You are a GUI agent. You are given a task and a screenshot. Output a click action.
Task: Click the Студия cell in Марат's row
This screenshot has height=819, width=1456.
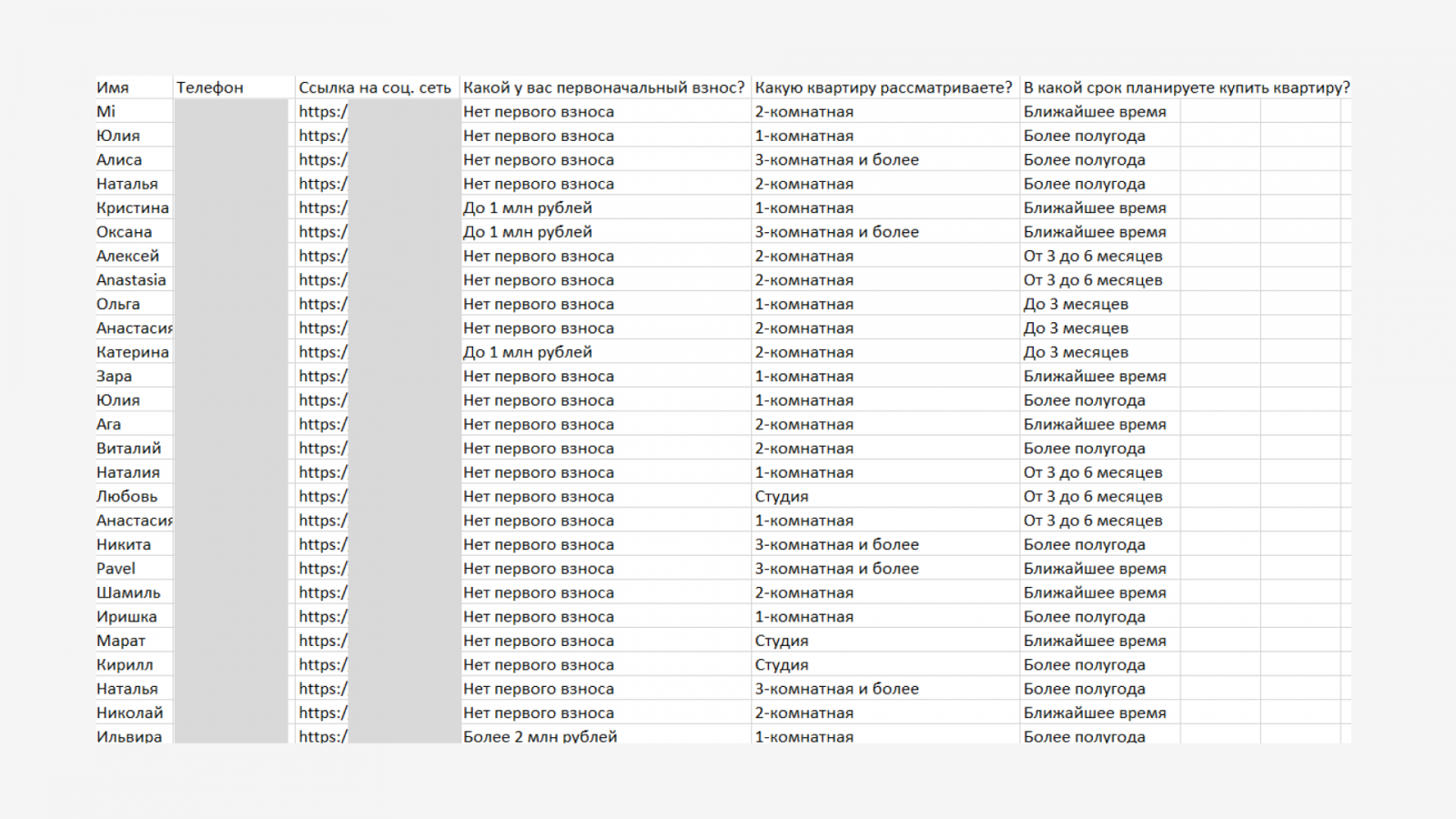point(782,641)
